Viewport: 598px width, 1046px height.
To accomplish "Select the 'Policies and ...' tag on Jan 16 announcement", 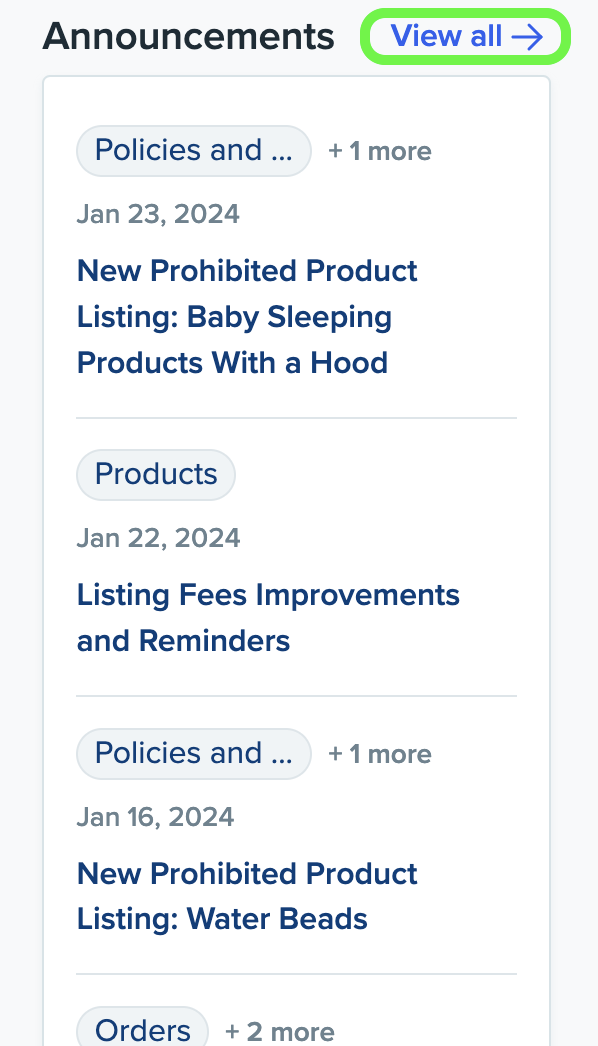I will coord(193,753).
